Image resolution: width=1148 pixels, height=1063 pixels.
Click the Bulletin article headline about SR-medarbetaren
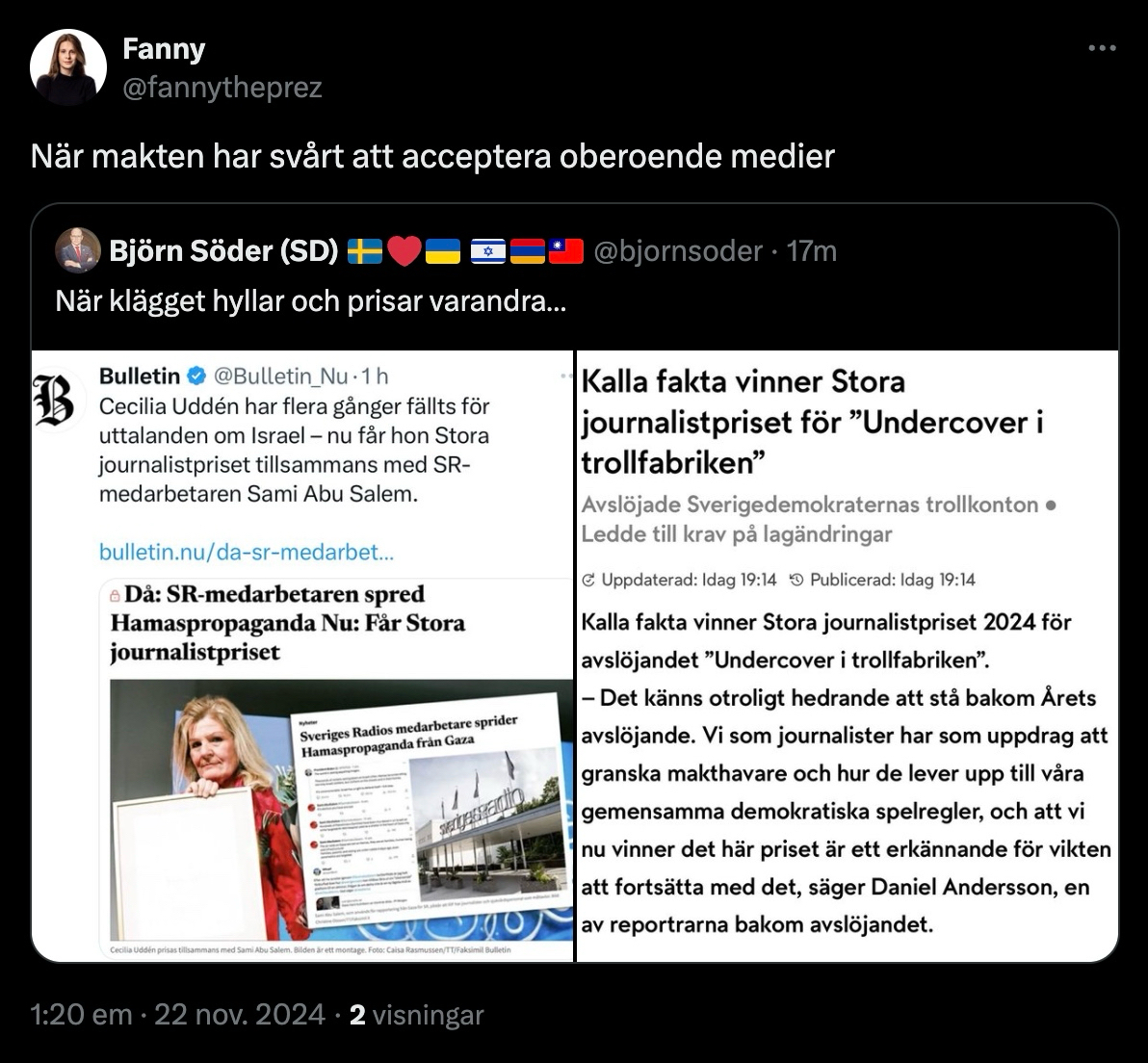pos(287,622)
